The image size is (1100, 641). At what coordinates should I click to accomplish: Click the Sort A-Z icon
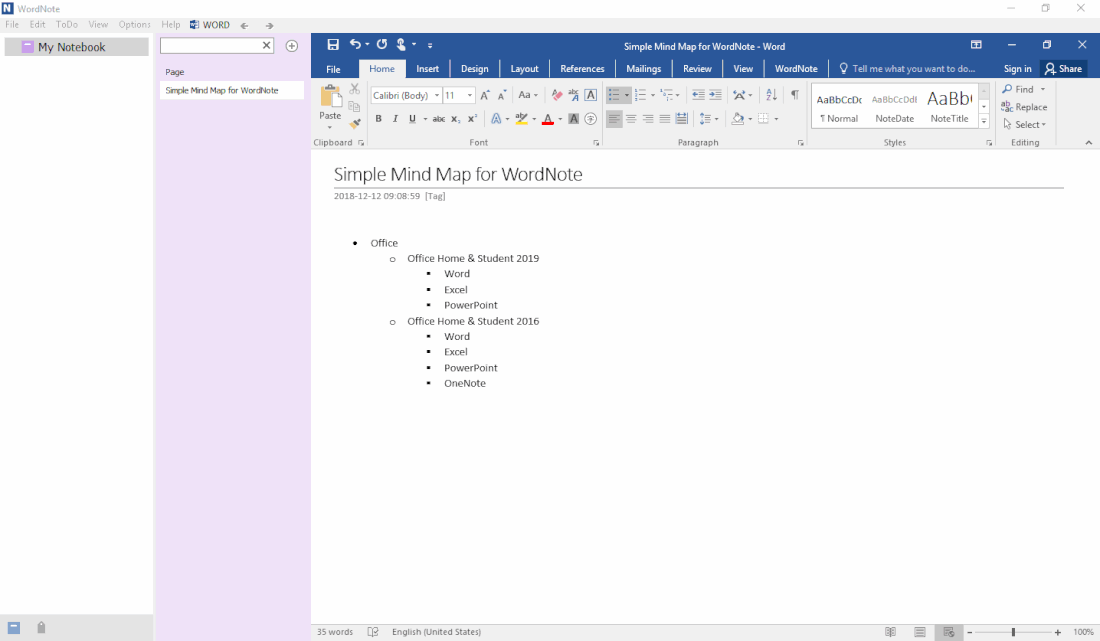[x=772, y=95]
